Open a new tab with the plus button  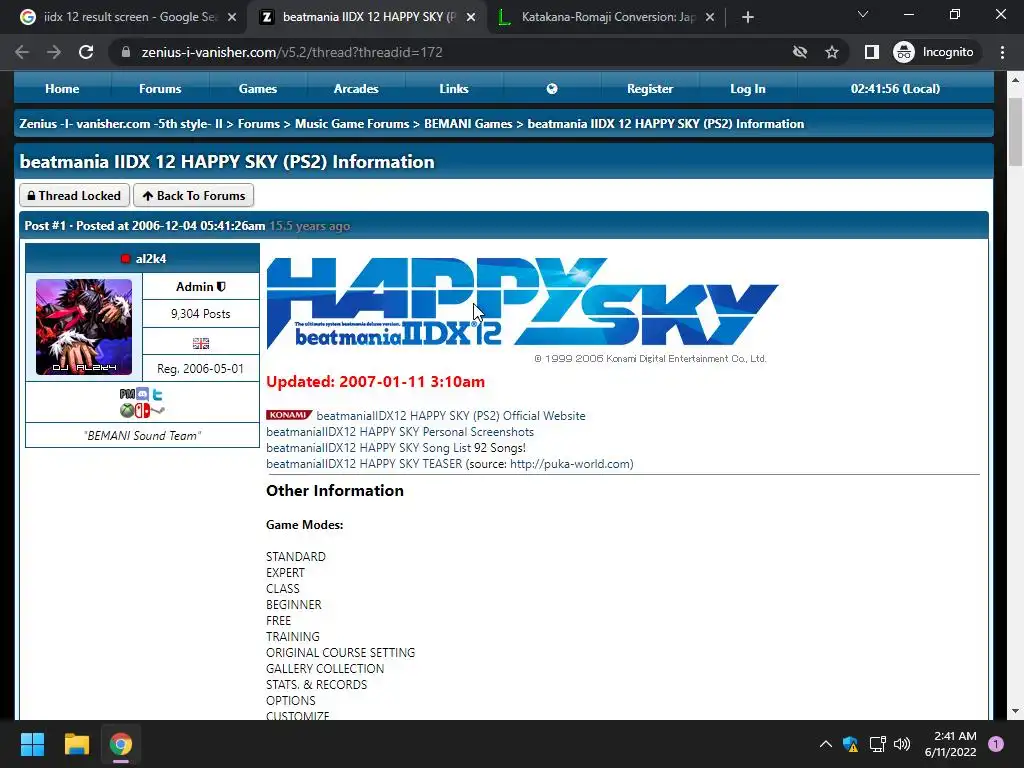tap(748, 18)
